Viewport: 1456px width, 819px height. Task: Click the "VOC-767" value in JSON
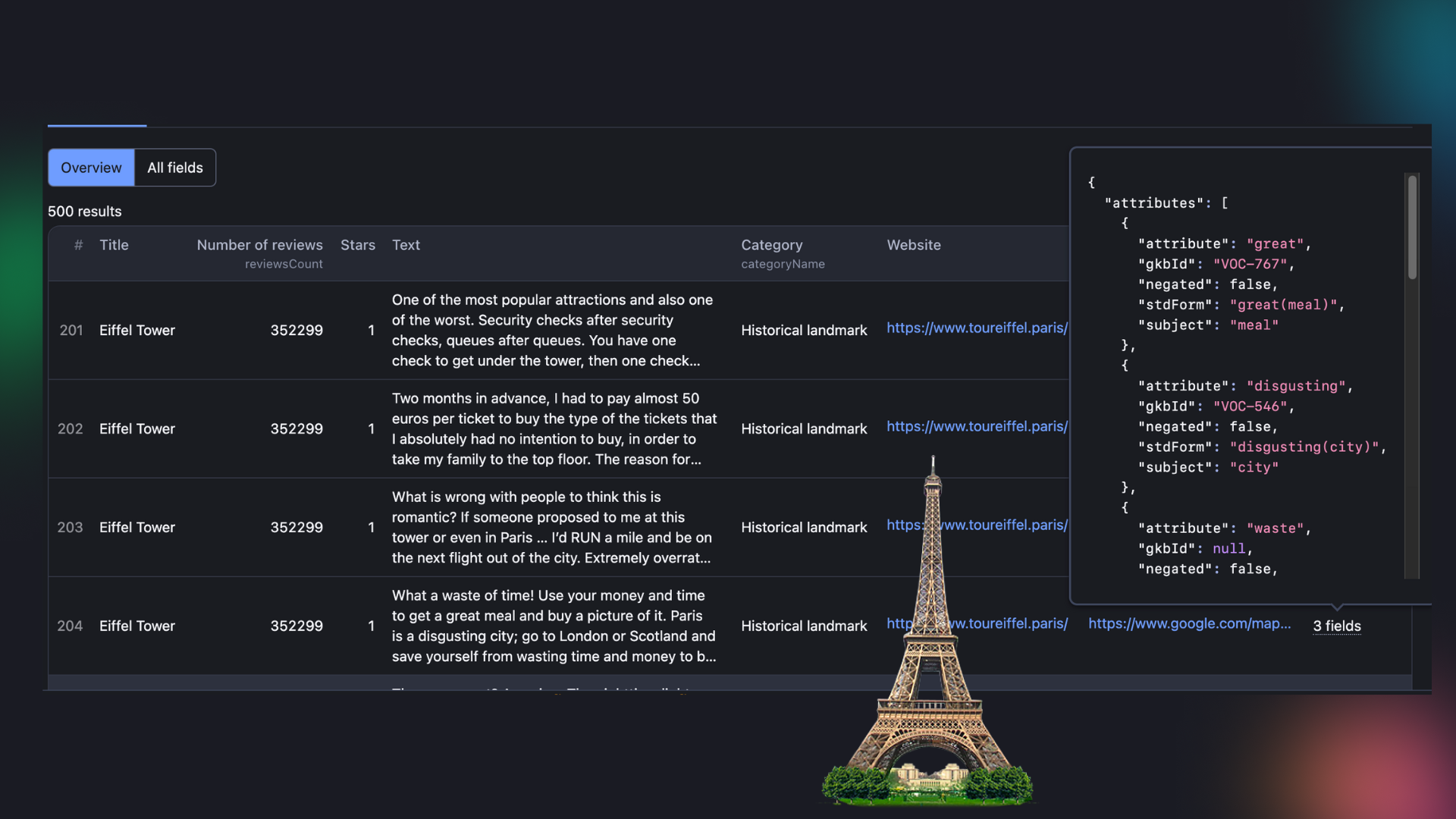pyautogui.click(x=1250, y=264)
